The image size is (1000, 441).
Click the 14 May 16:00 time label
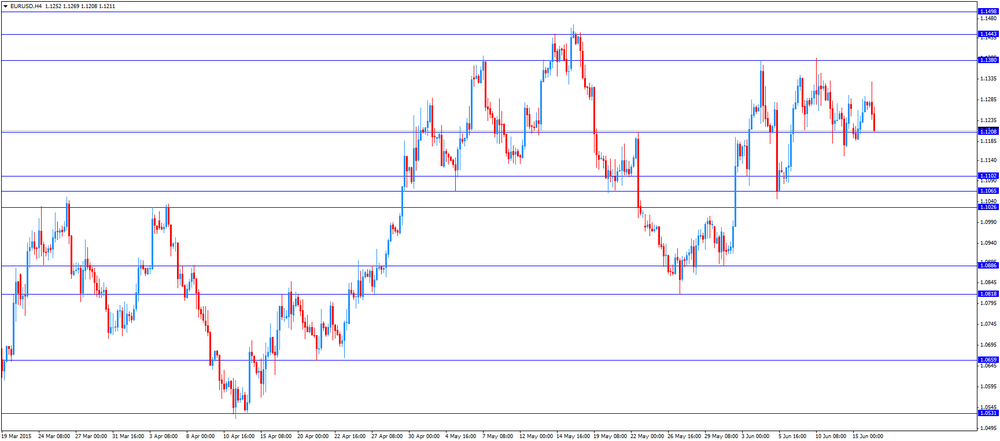pyautogui.click(x=572, y=437)
